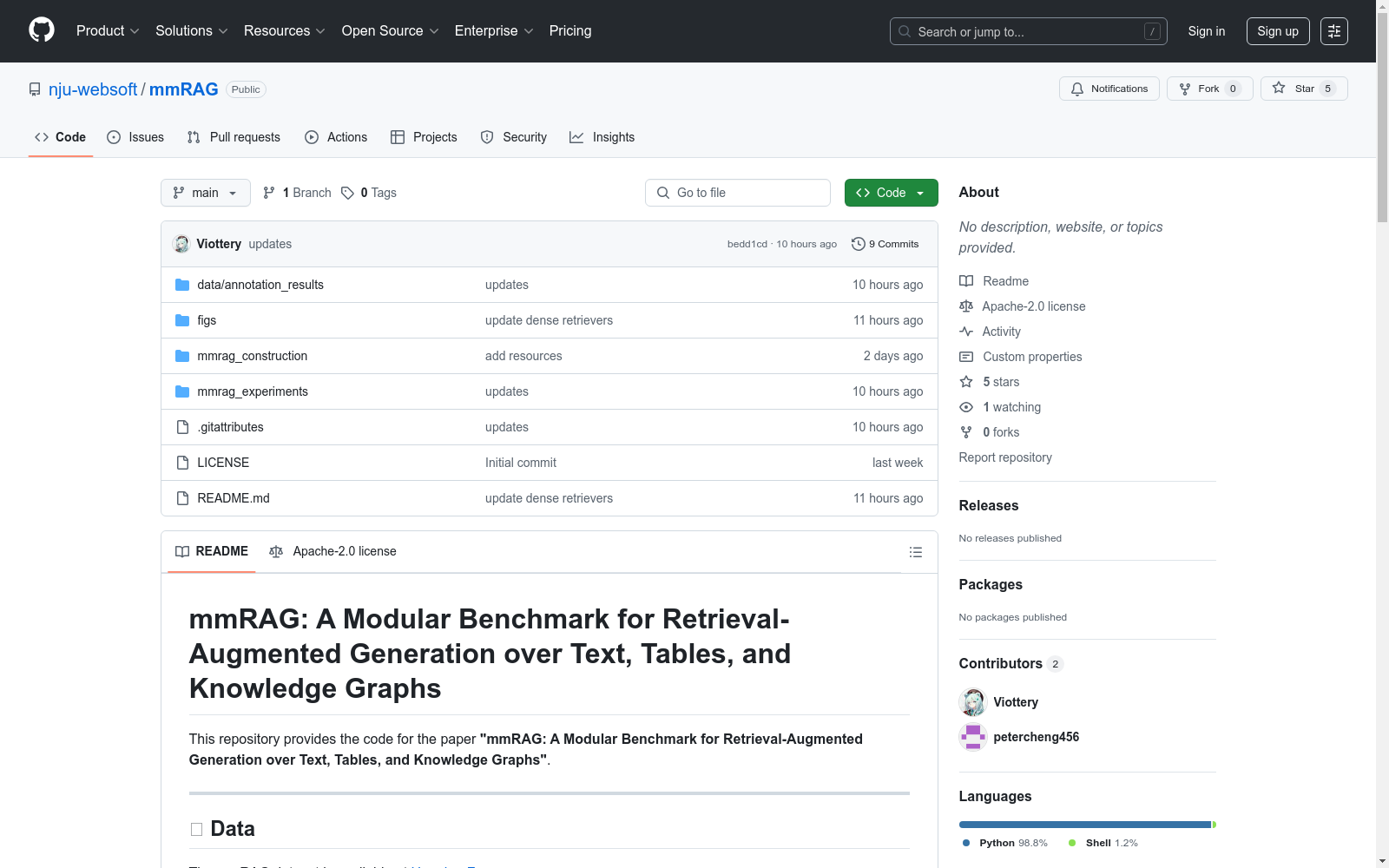Click the languages bar Python segment
The image size is (1389, 868).
pos(1085,825)
